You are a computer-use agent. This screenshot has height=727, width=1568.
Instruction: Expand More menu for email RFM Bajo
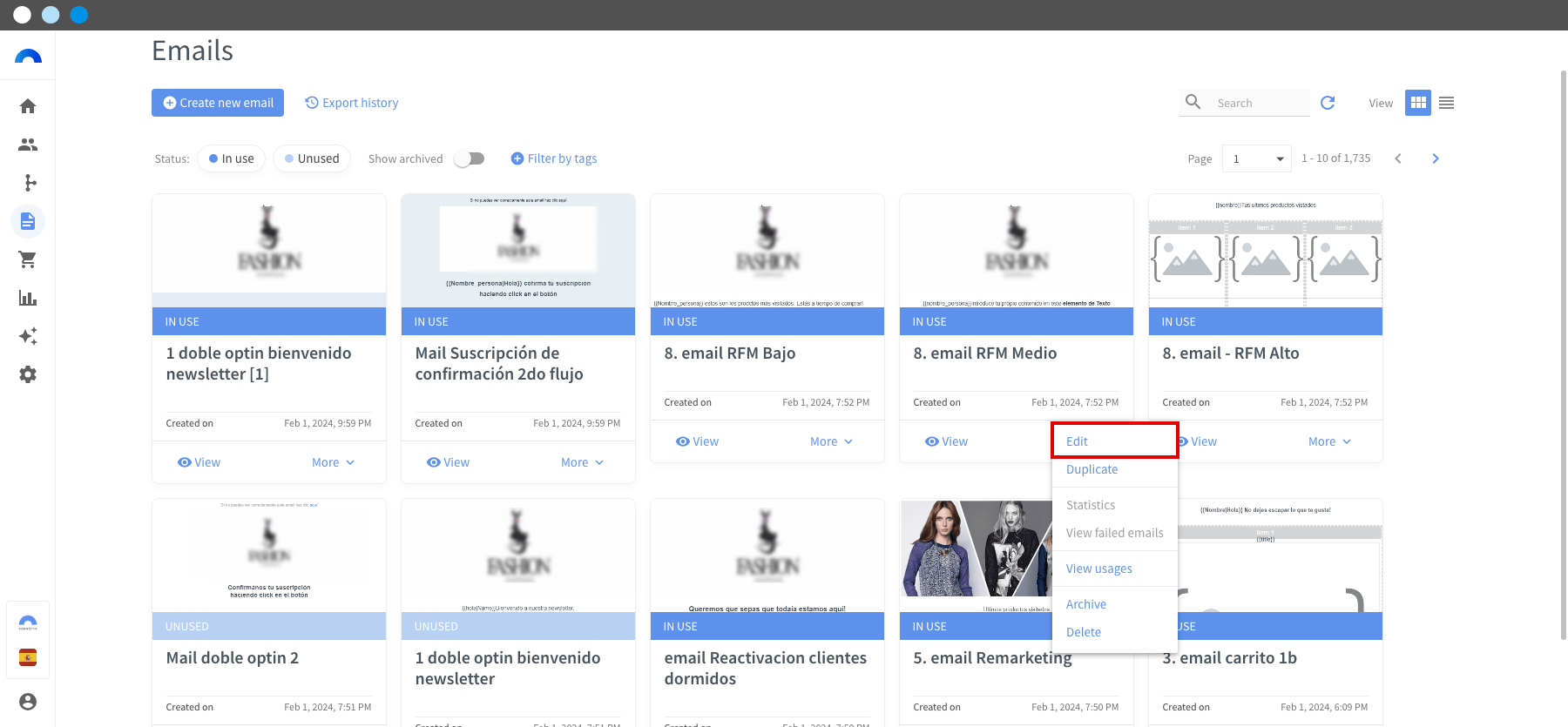point(831,441)
